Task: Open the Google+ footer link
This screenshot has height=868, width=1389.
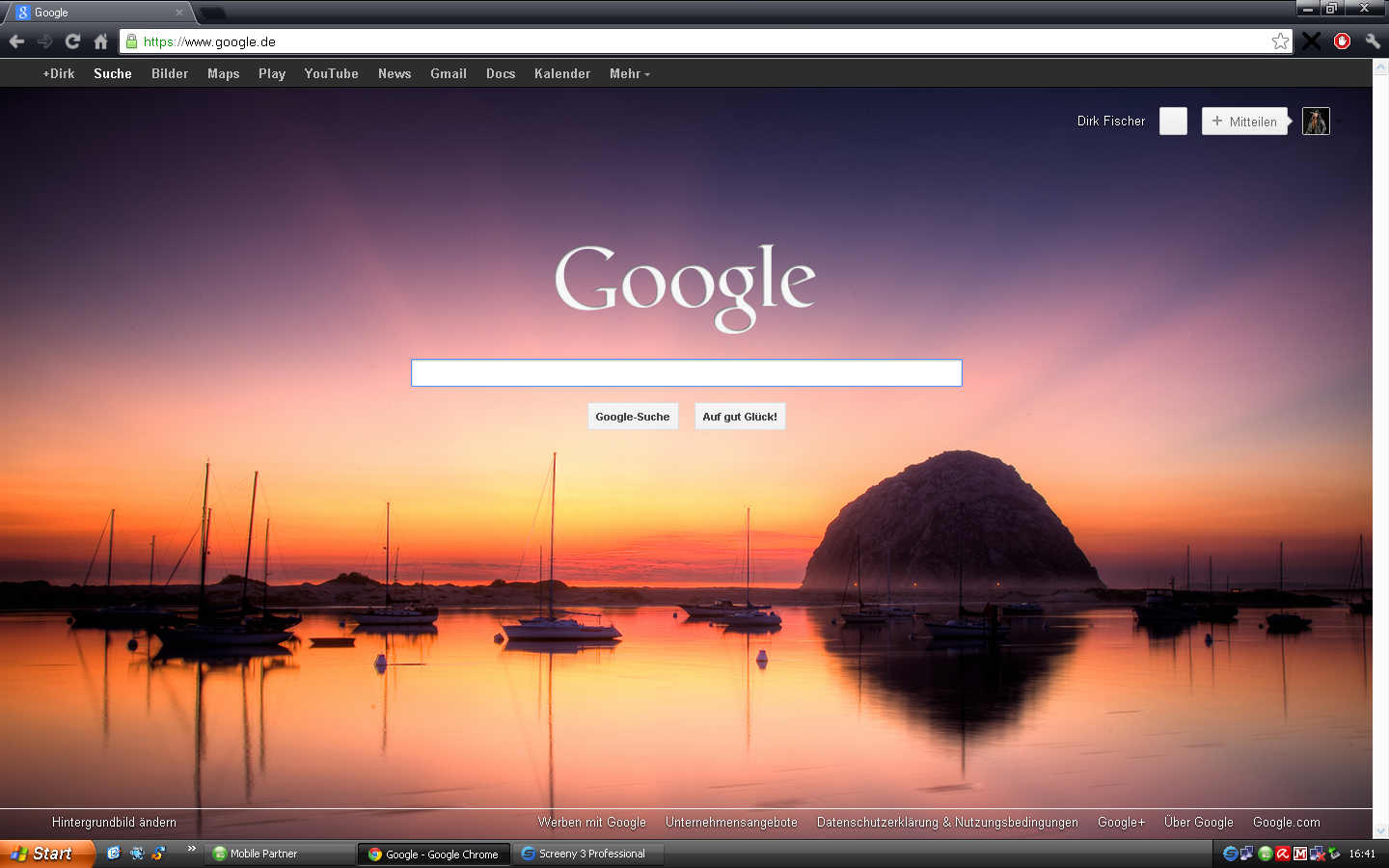Action: click(x=1121, y=823)
